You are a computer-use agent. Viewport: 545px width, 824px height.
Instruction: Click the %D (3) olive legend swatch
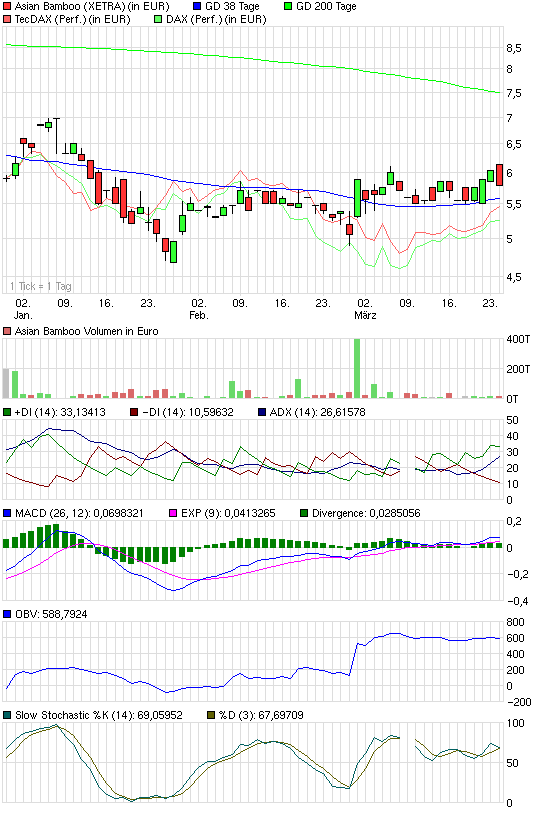coord(211,715)
